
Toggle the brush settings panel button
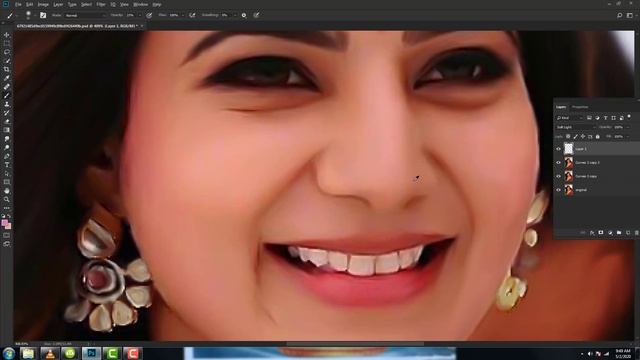click(43, 15)
